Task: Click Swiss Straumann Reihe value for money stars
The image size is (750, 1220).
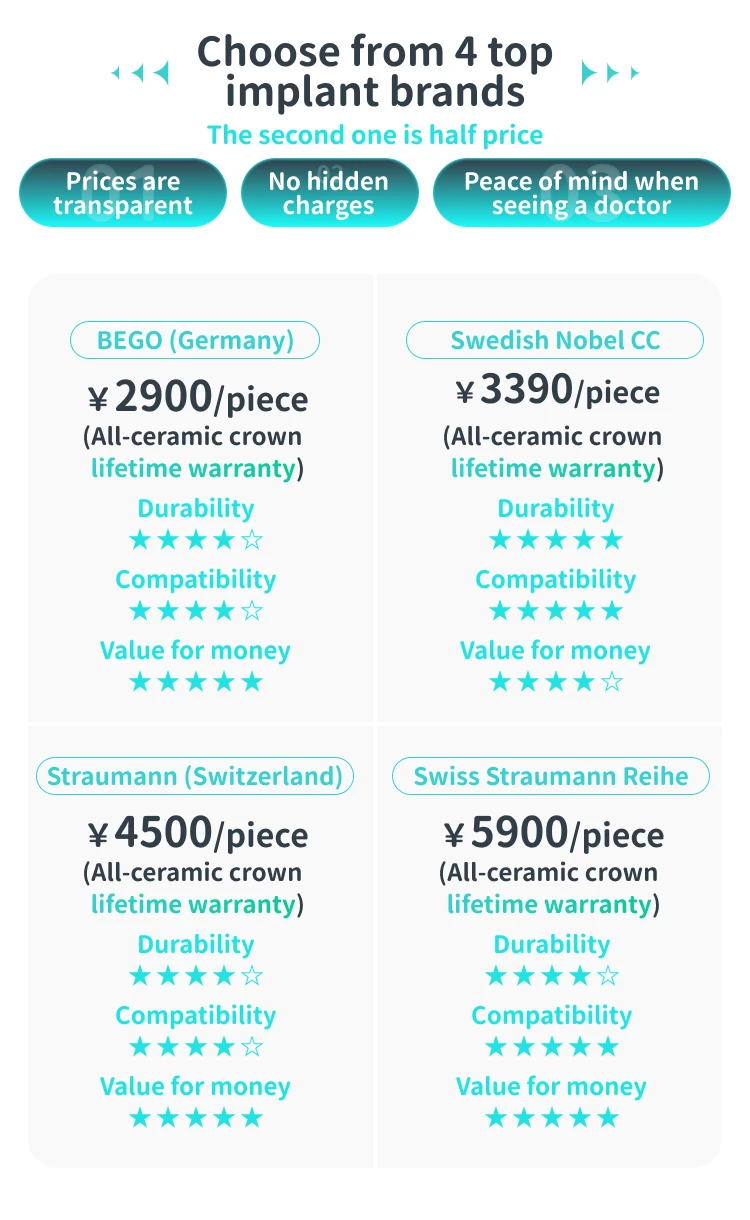Action: pyautogui.click(x=552, y=1119)
